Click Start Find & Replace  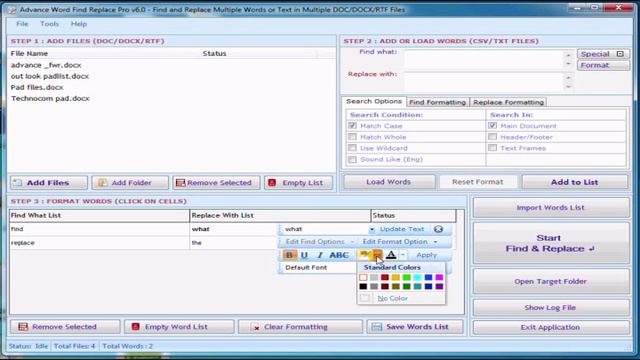(x=550, y=243)
